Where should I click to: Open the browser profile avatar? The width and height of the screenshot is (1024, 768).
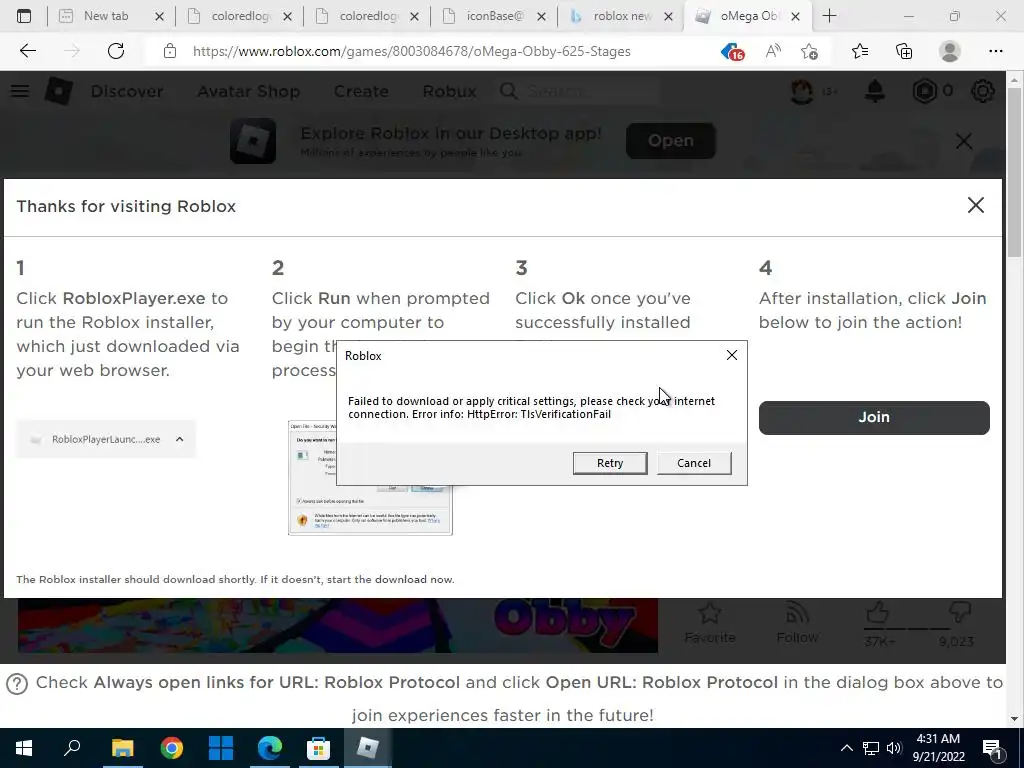click(x=950, y=51)
